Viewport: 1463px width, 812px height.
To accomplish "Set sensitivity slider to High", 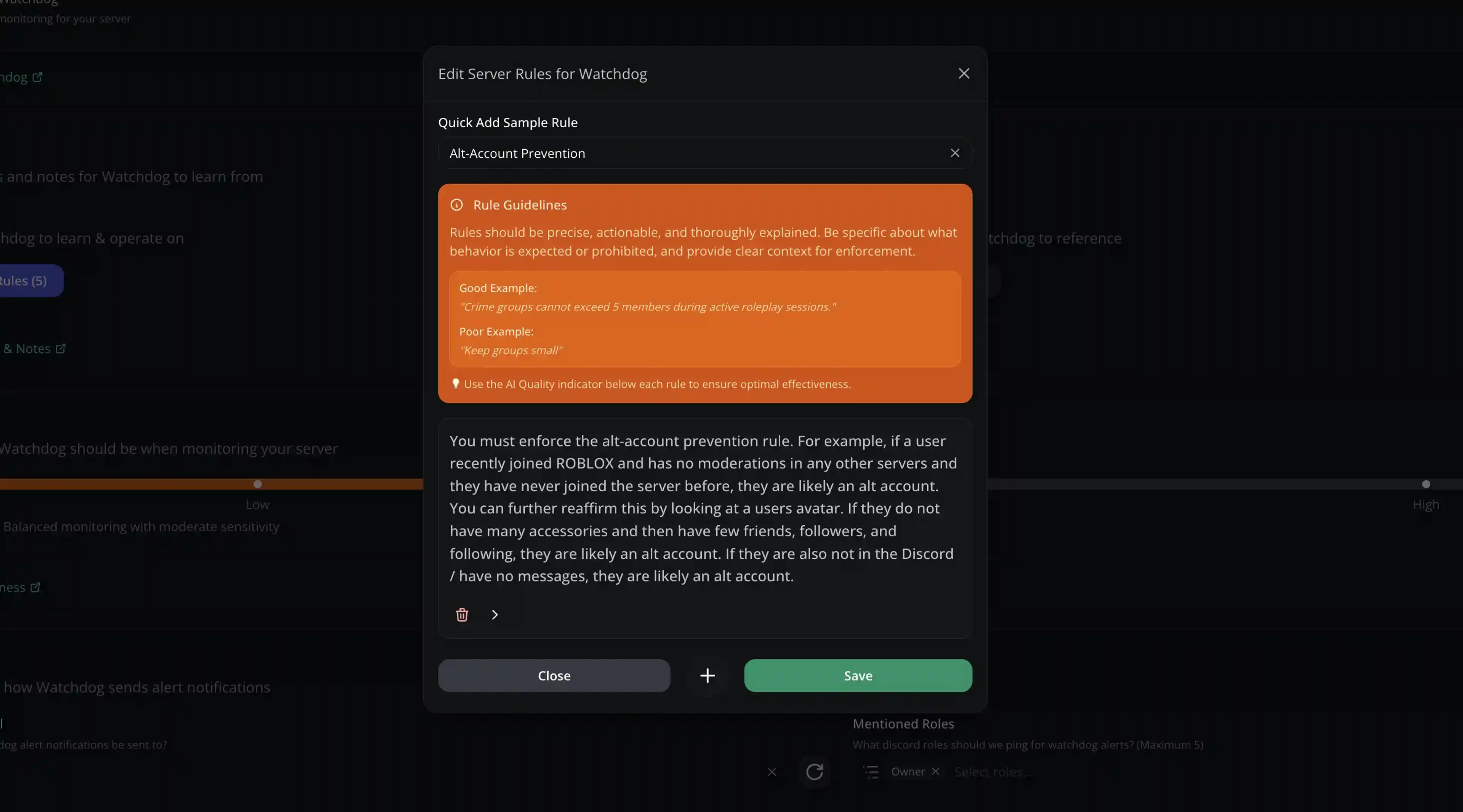I will 1426,484.
